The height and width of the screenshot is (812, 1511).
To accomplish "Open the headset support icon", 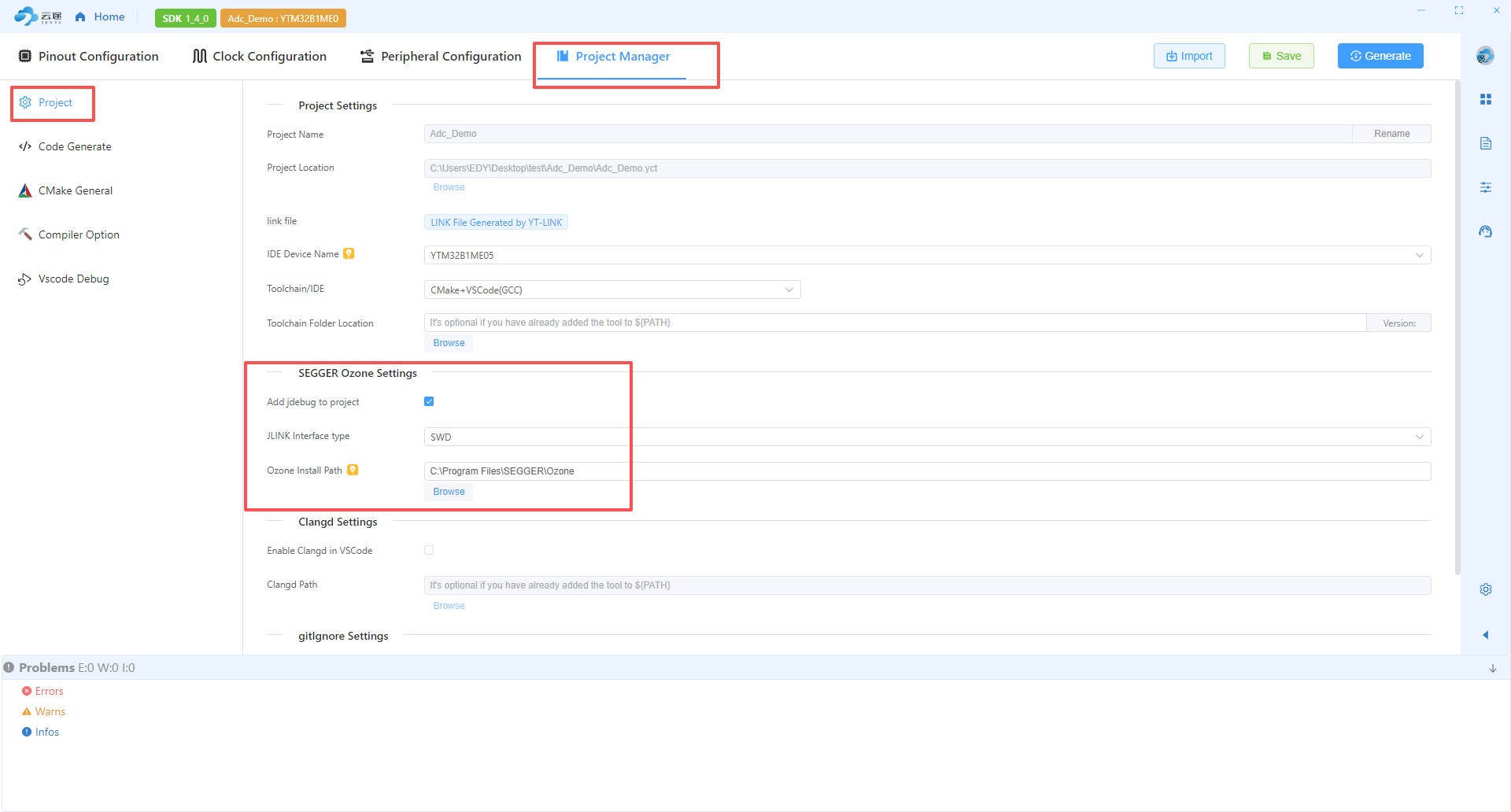I will (x=1485, y=231).
